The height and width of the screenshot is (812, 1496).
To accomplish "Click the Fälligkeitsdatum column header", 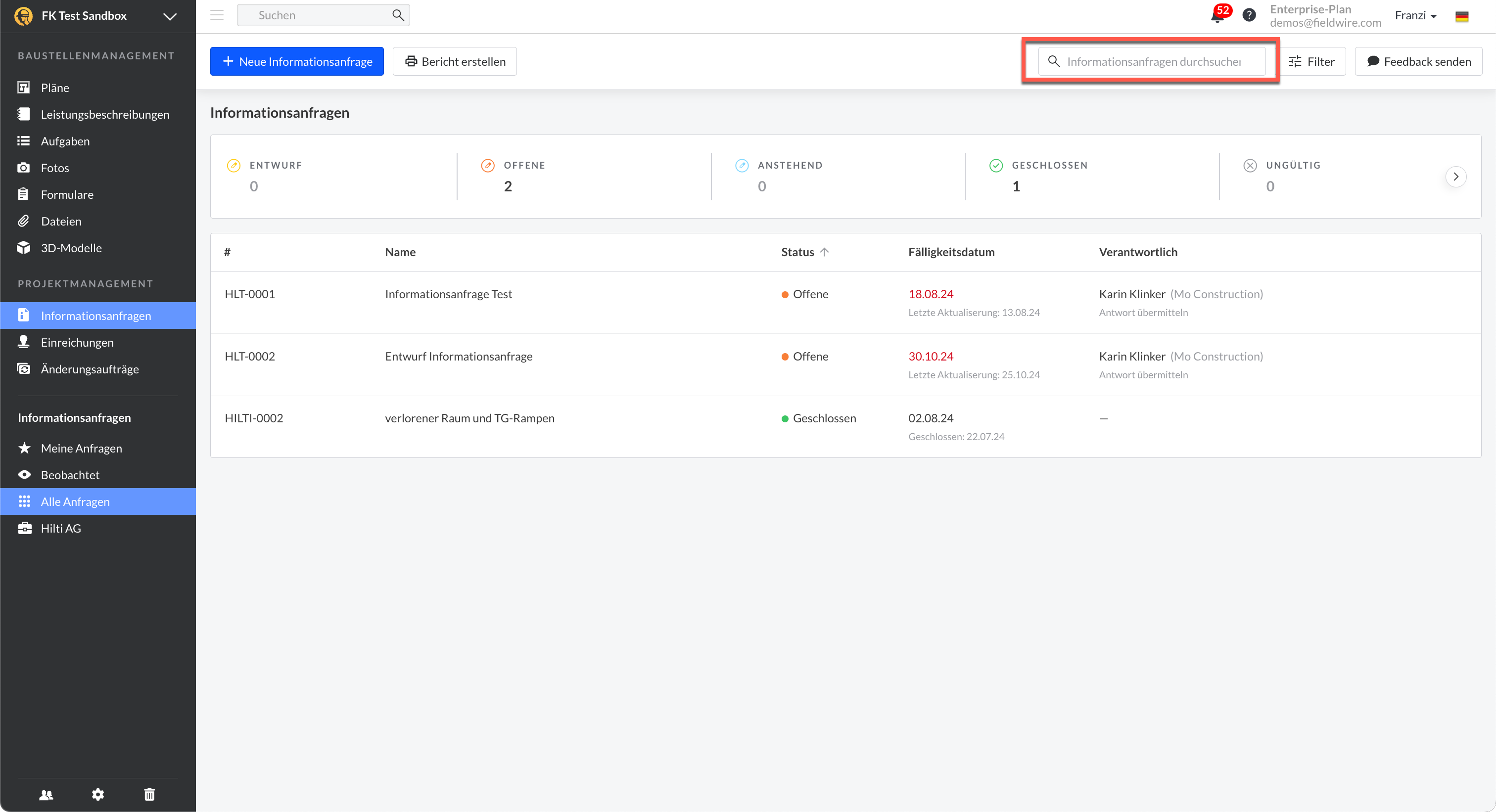I will pyautogui.click(x=951, y=252).
